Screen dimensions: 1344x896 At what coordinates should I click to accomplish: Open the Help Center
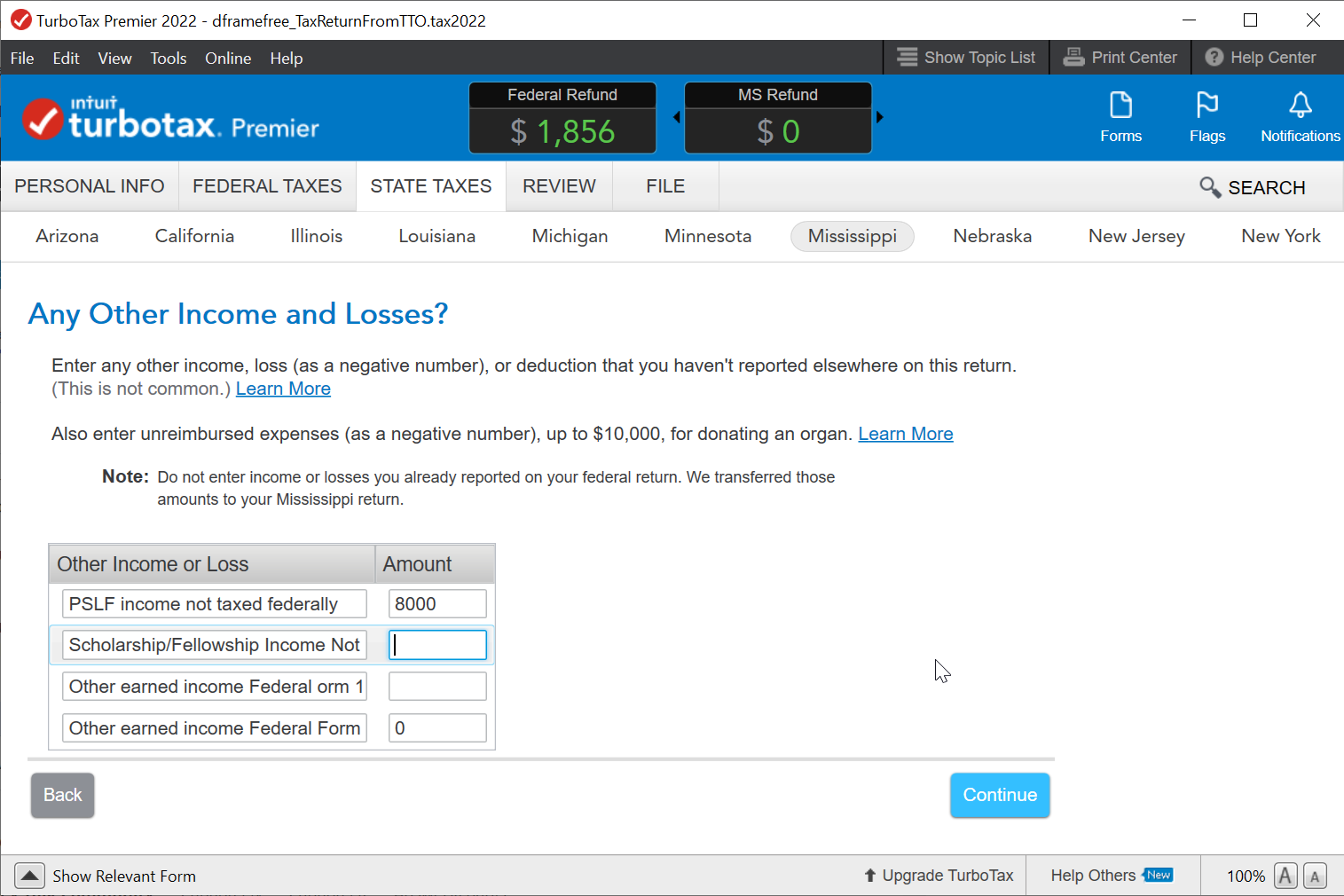1261,58
